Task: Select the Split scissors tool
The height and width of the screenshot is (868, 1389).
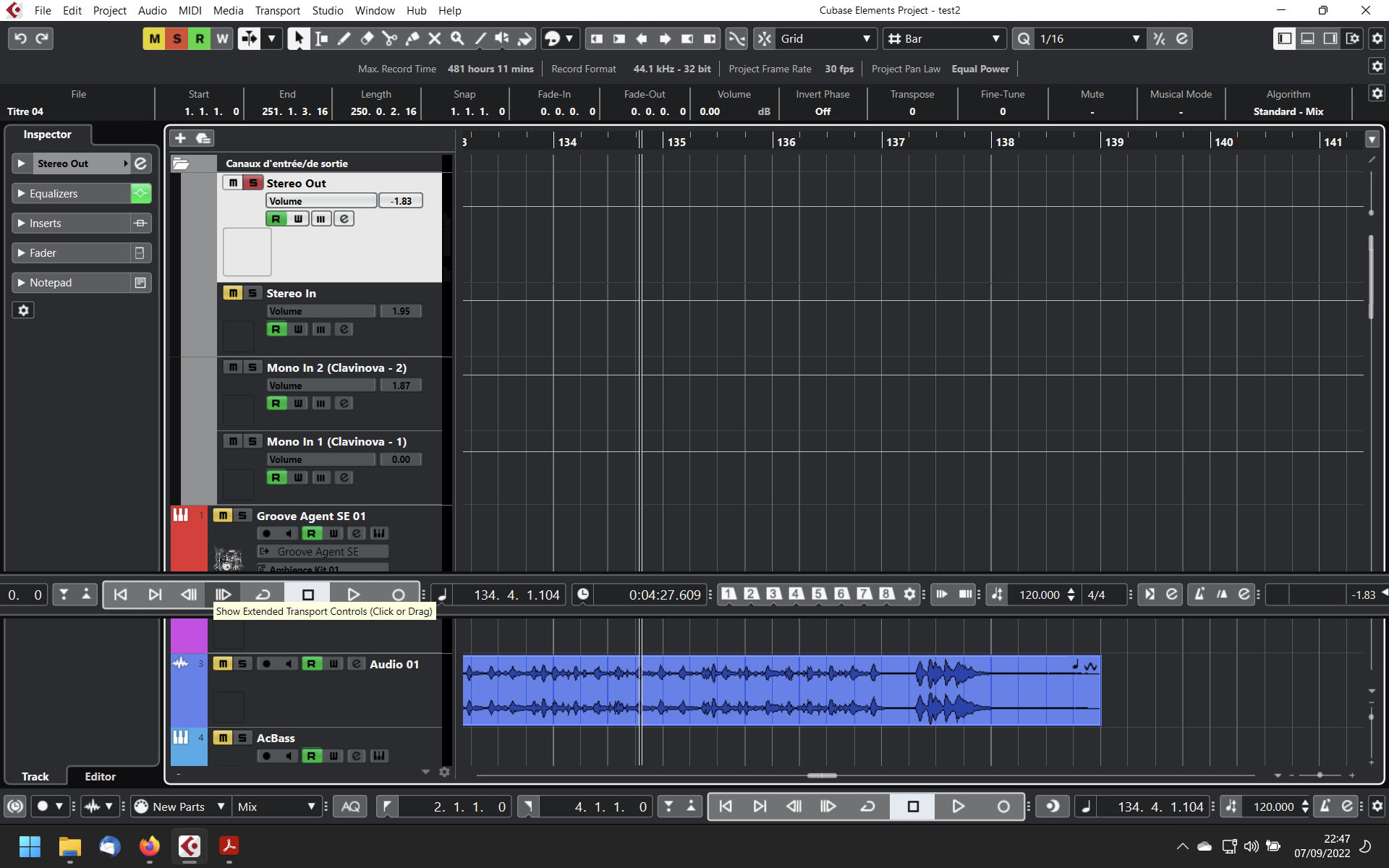Action: (389, 39)
